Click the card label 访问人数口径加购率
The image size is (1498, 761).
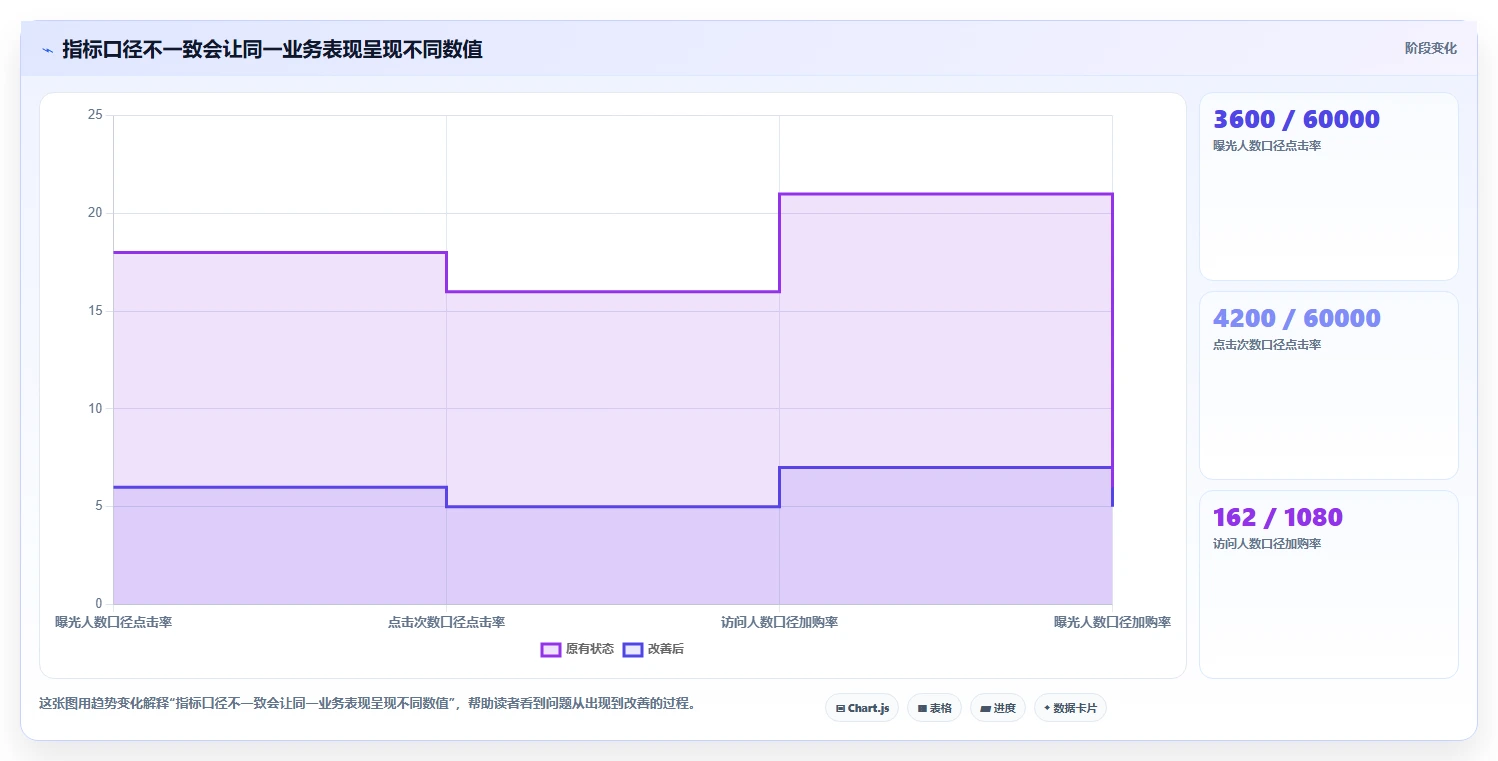[x=1267, y=544]
